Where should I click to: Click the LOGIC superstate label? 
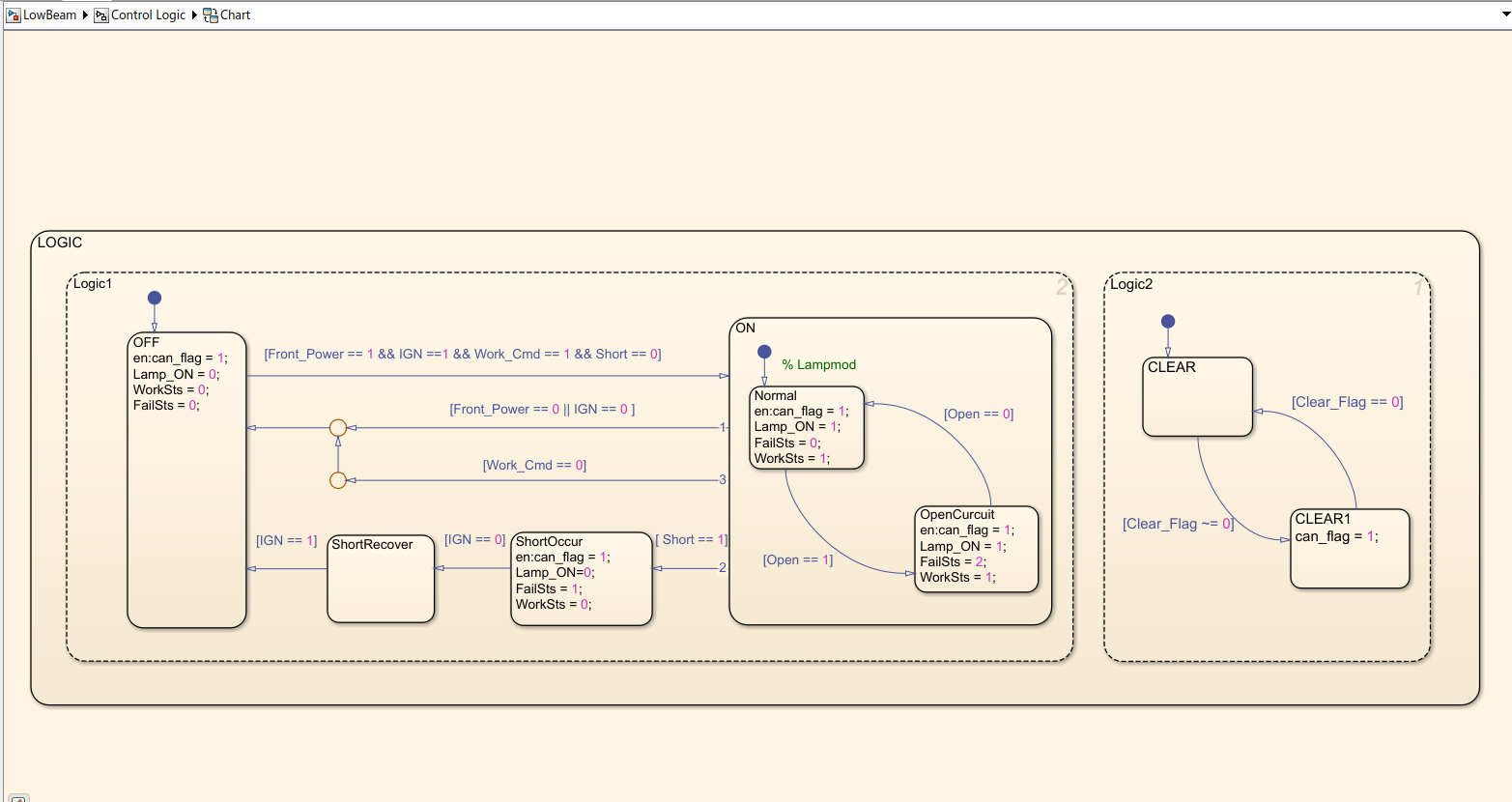[60, 243]
